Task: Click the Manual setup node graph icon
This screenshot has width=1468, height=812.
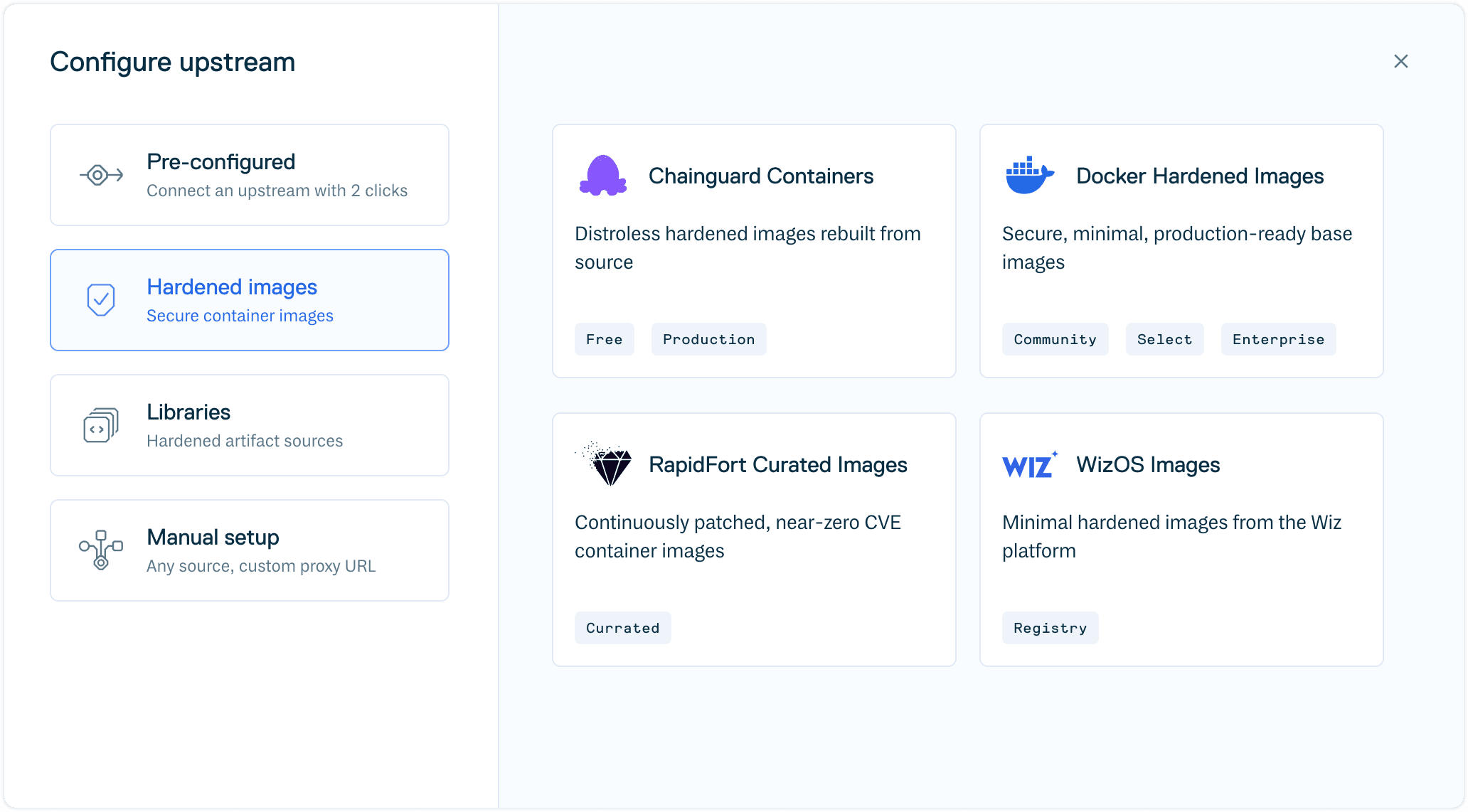Action: (101, 550)
